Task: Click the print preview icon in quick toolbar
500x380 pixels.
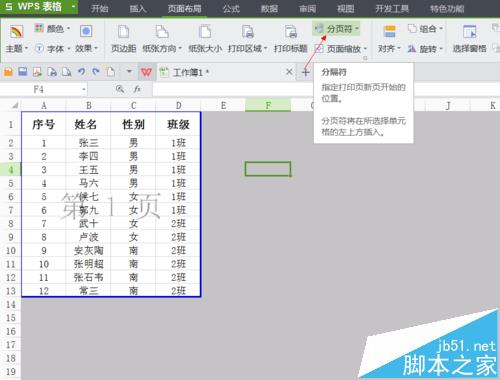Action: [x=67, y=72]
